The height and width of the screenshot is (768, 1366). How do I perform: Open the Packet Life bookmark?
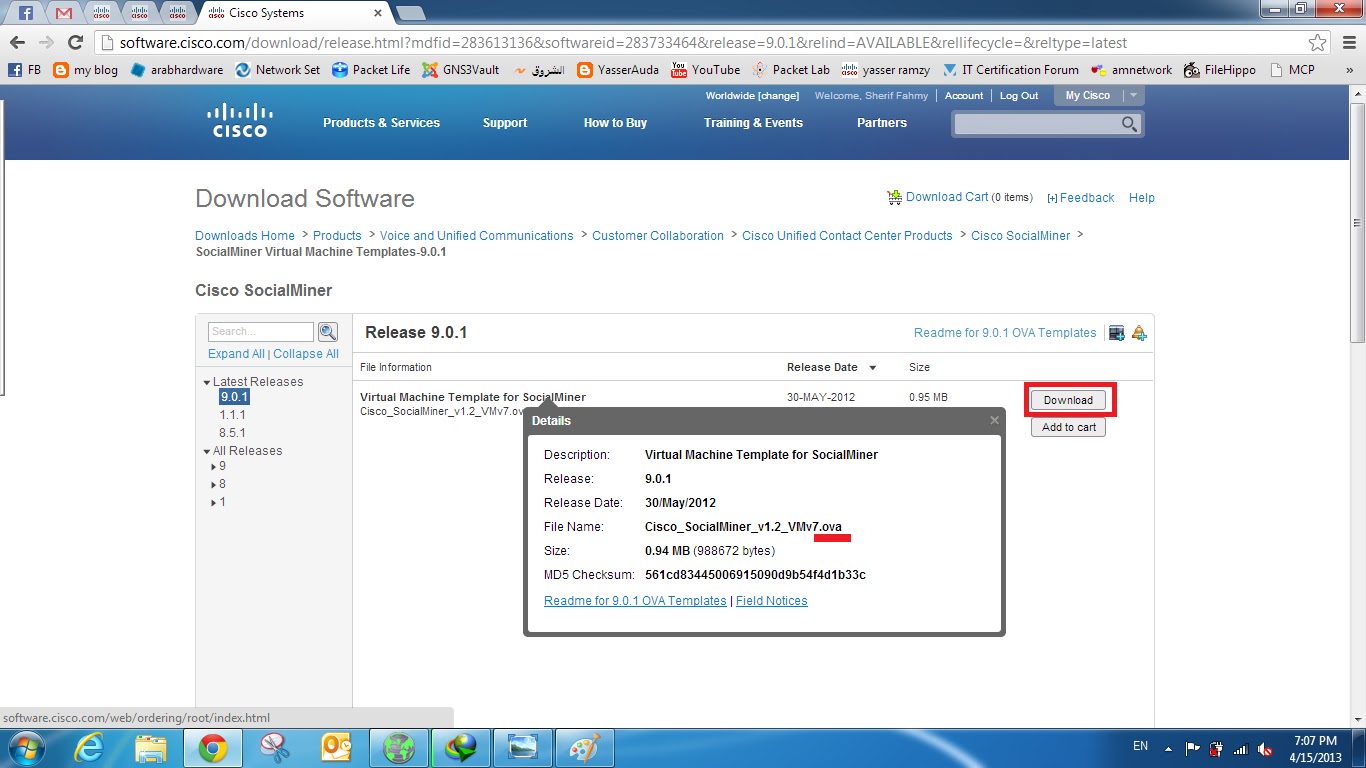point(371,70)
